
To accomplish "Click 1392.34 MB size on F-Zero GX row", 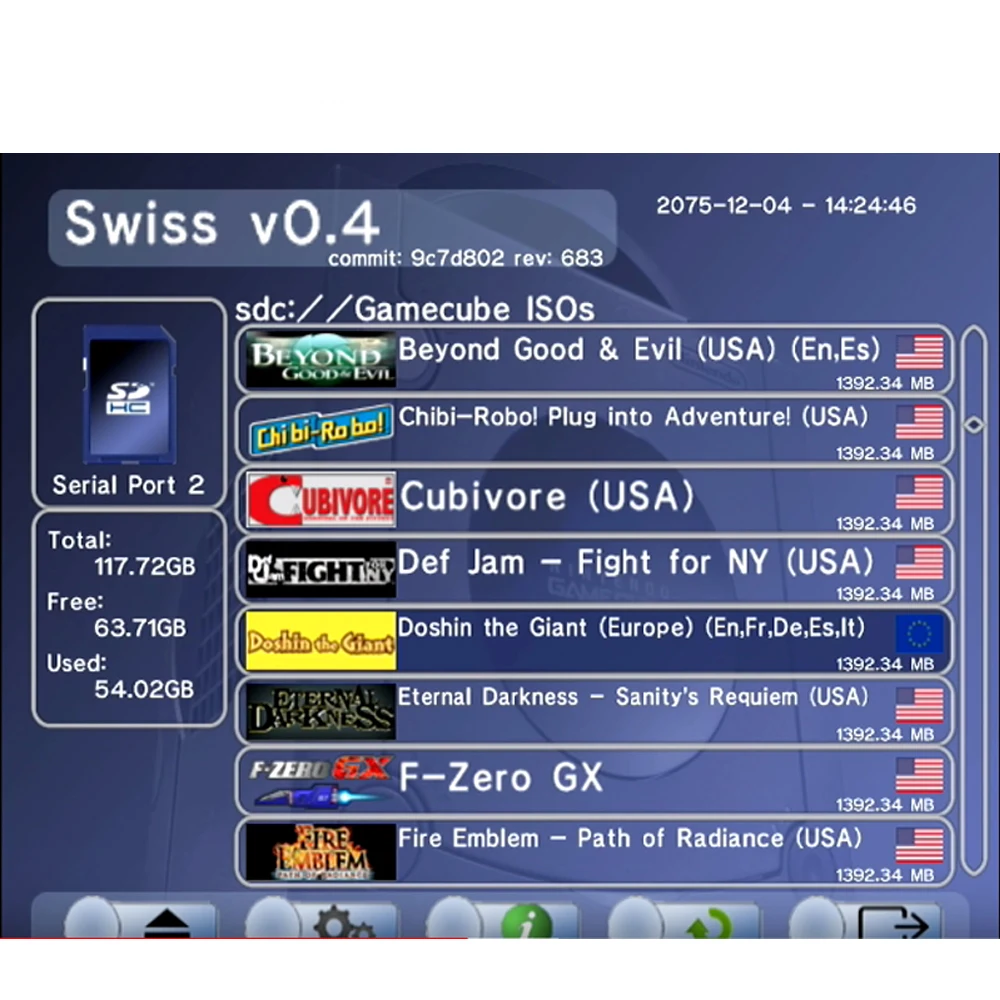I will [885, 805].
